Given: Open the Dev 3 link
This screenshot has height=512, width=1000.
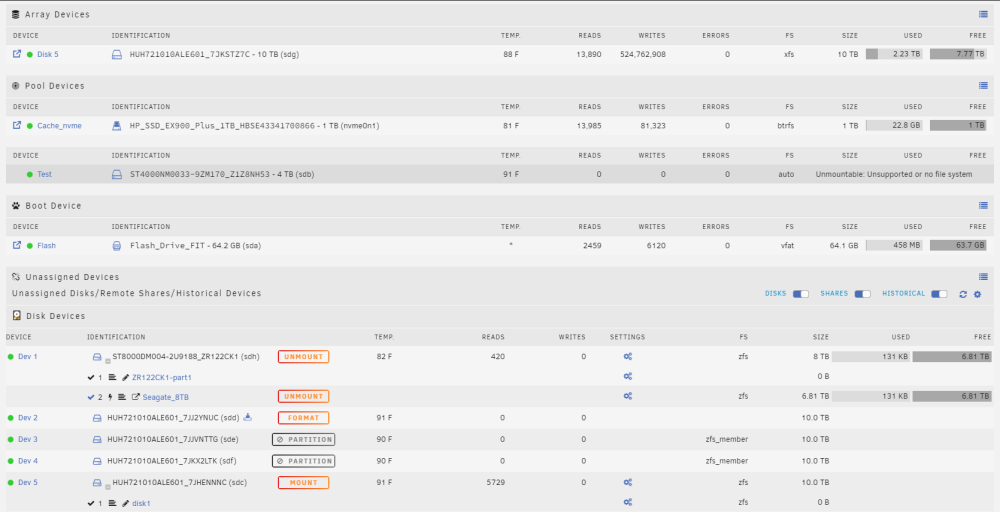Looking at the screenshot, I should point(28,440).
